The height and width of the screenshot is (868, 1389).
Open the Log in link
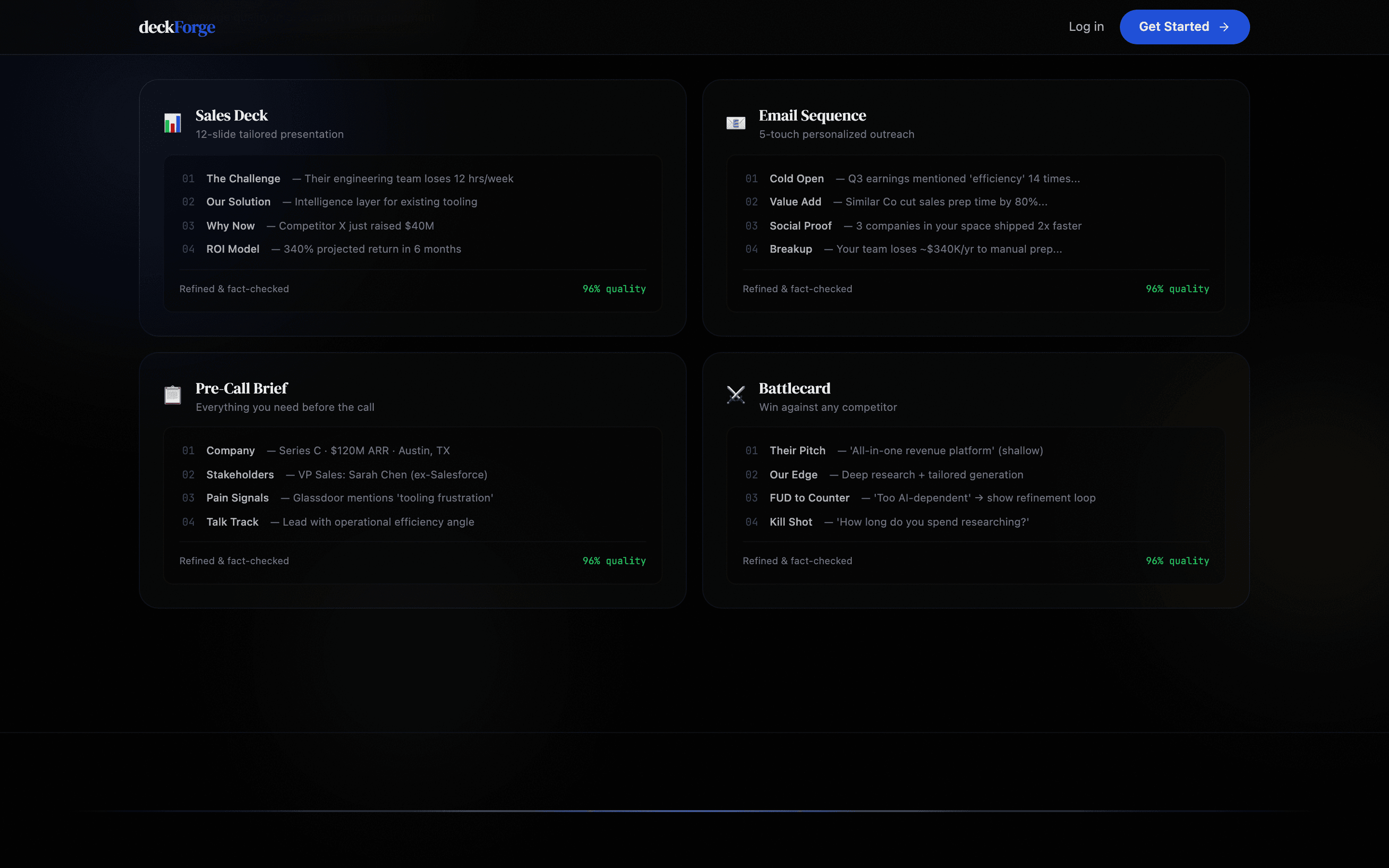[x=1086, y=27]
